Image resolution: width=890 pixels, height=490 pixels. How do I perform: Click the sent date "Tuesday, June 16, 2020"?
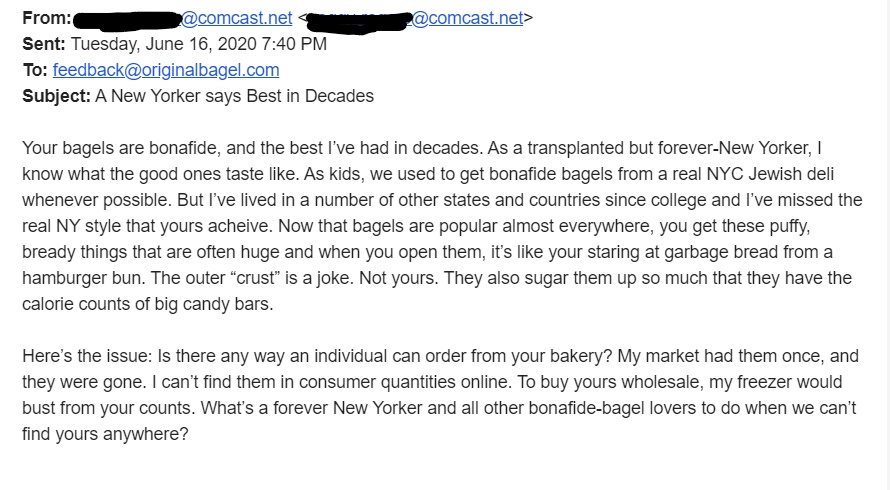click(163, 44)
